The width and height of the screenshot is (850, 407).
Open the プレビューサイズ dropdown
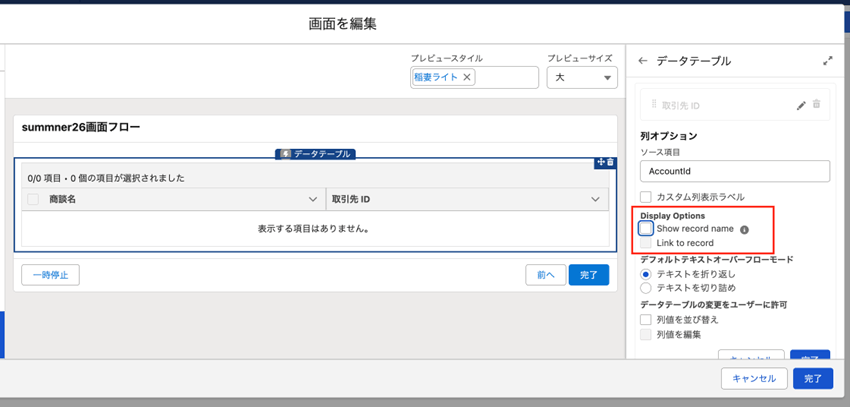coord(582,77)
